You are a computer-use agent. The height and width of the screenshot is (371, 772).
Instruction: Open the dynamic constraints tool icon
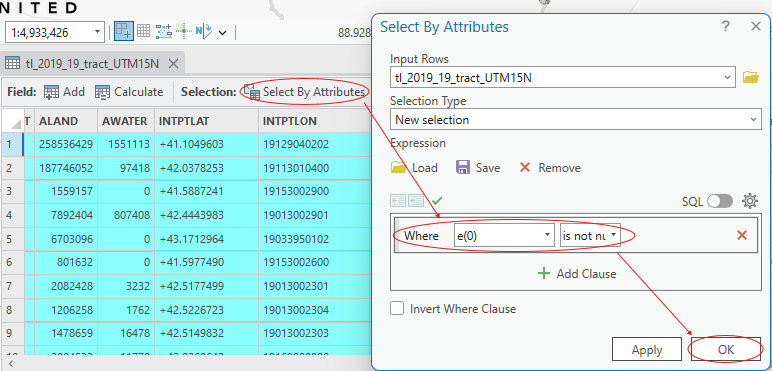point(163,32)
